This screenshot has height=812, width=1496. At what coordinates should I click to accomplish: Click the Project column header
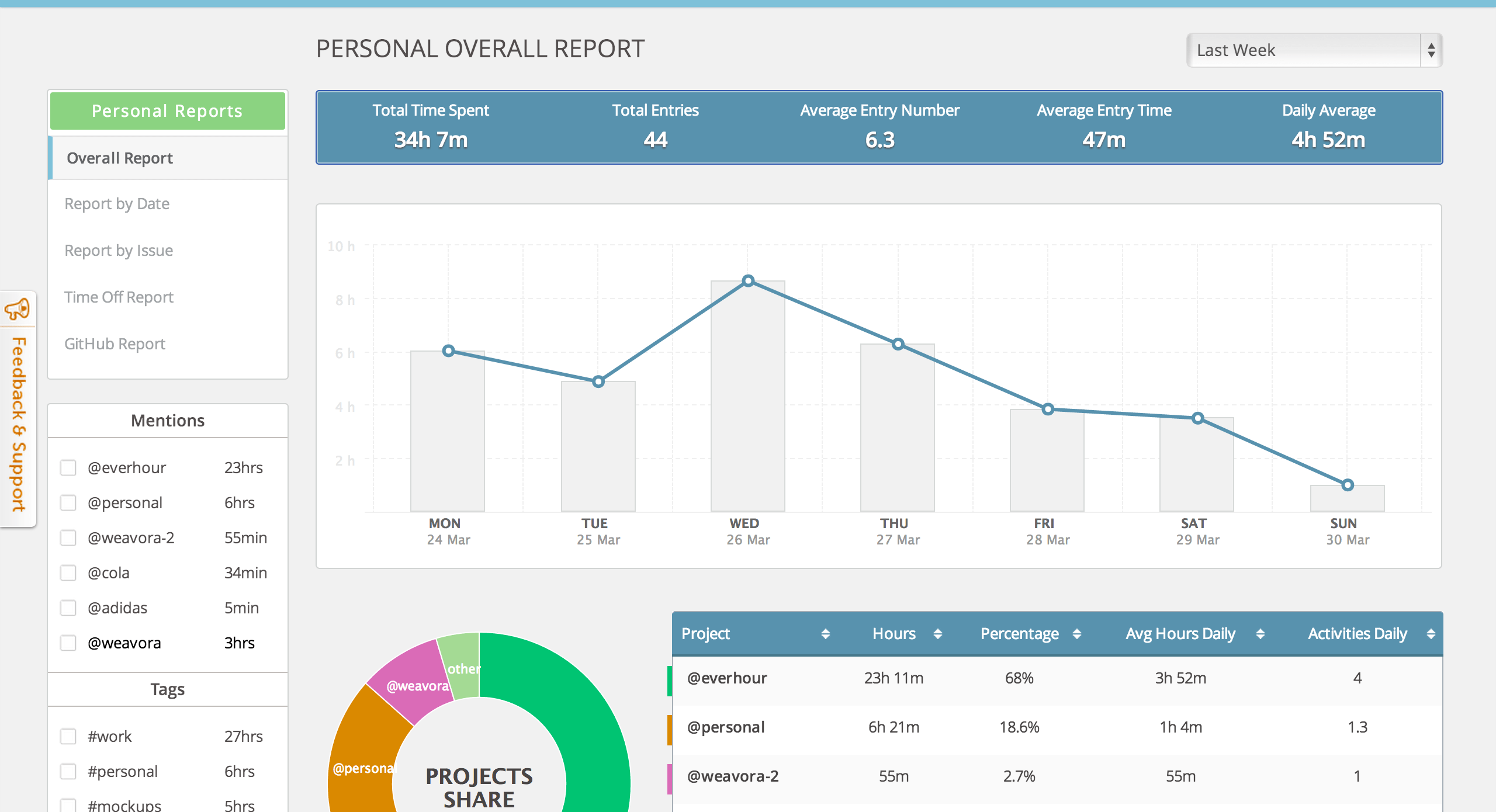(x=705, y=634)
